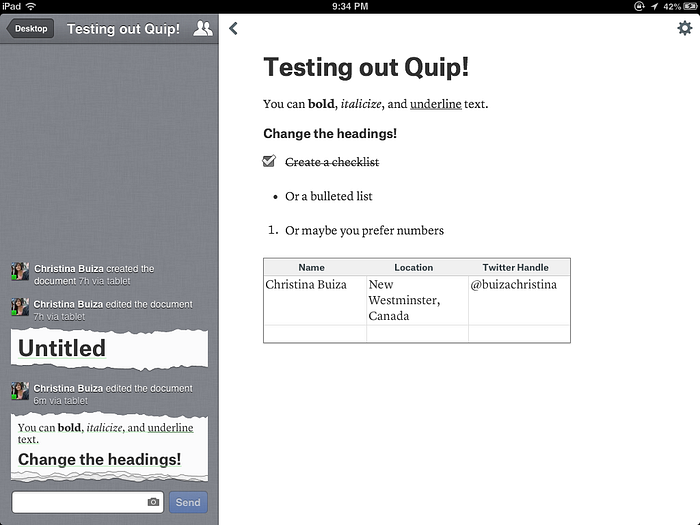Uncheck the 'Create a checklist' checkbox
The height and width of the screenshot is (525, 700).
(x=269, y=161)
